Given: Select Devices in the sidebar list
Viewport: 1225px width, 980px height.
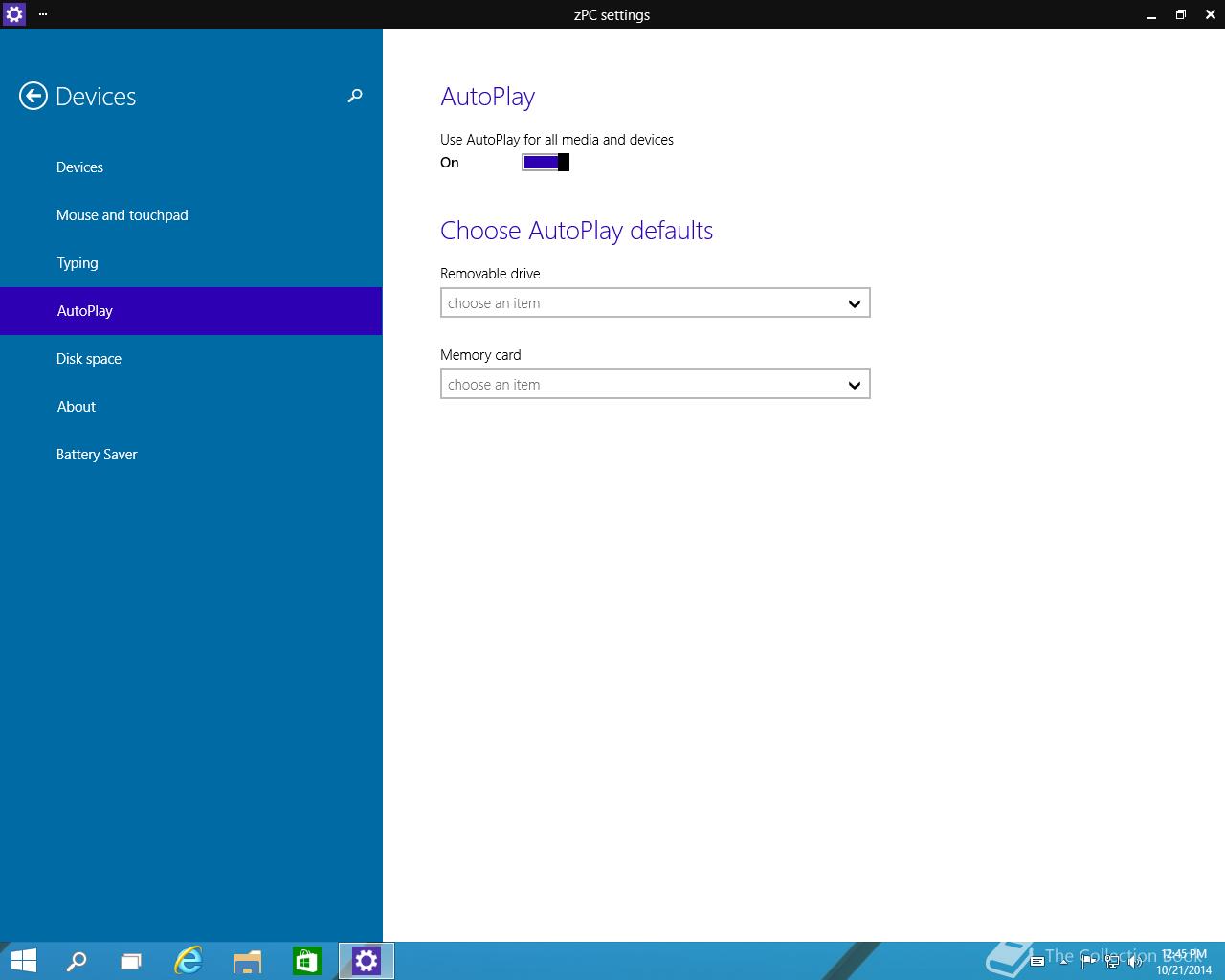Looking at the screenshot, I should (191, 167).
